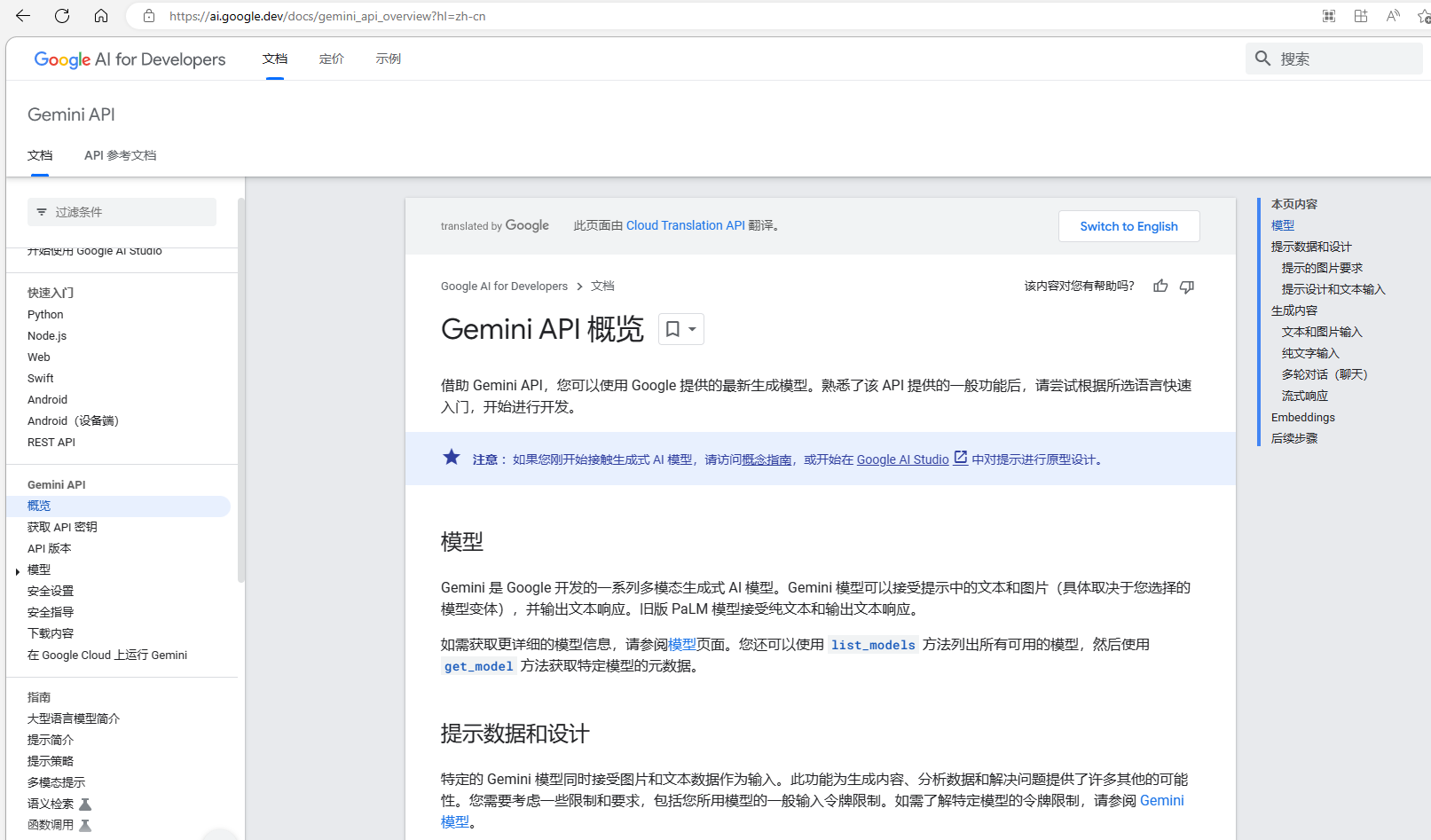Open Web quickstart in sidebar

pyautogui.click(x=39, y=357)
